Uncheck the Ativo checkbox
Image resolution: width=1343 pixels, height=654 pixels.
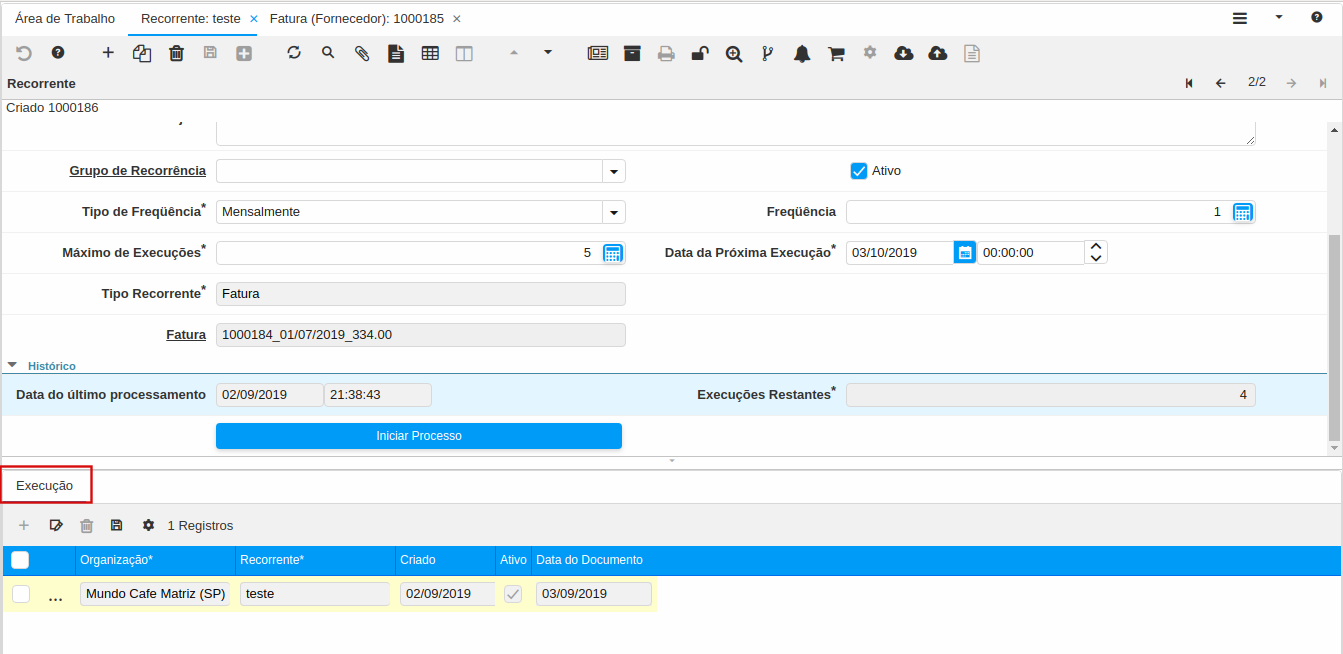(858, 171)
